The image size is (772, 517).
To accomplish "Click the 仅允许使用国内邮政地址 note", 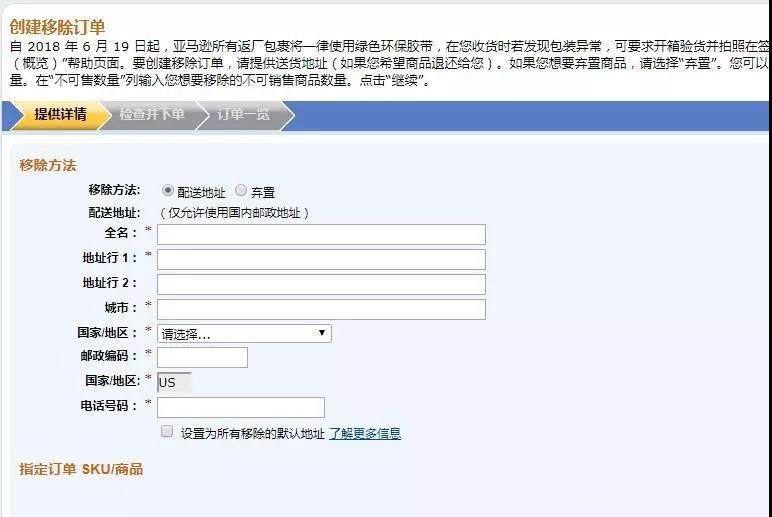I will (x=234, y=213).
